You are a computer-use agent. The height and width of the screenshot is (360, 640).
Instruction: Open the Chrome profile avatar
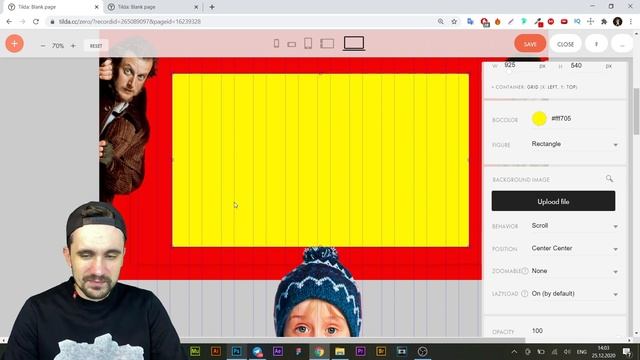tap(618, 21)
